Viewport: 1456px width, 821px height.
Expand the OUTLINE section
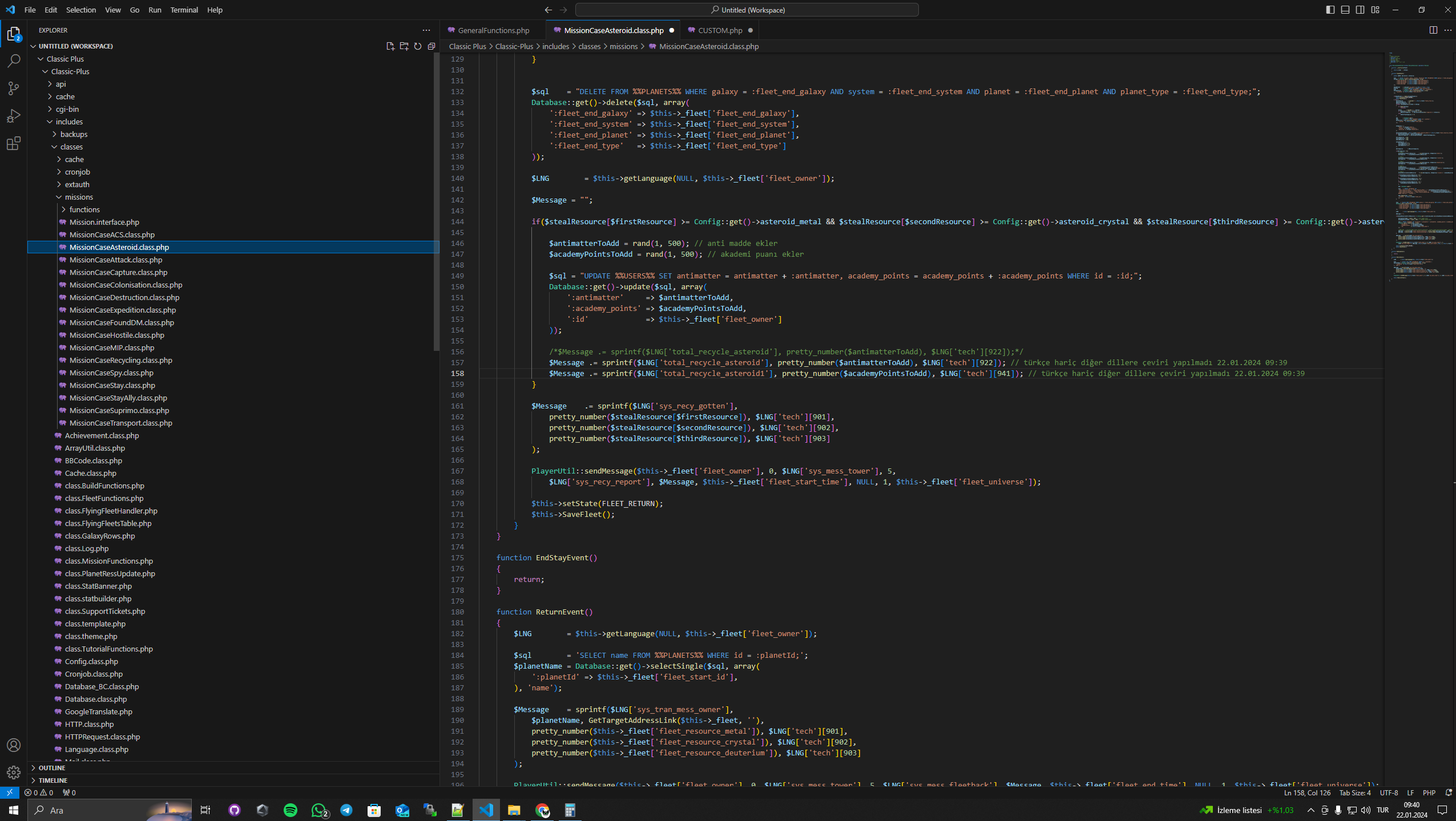tap(52, 768)
